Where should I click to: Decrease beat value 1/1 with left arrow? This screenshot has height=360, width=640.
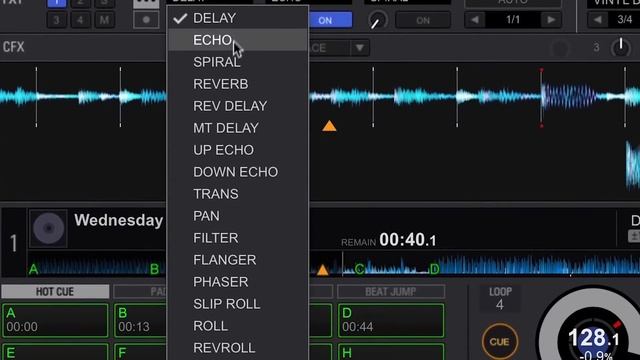tap(475, 20)
